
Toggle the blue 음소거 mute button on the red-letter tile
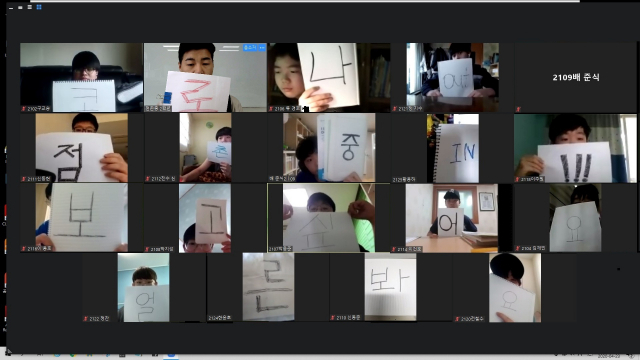pyautogui.click(x=249, y=48)
